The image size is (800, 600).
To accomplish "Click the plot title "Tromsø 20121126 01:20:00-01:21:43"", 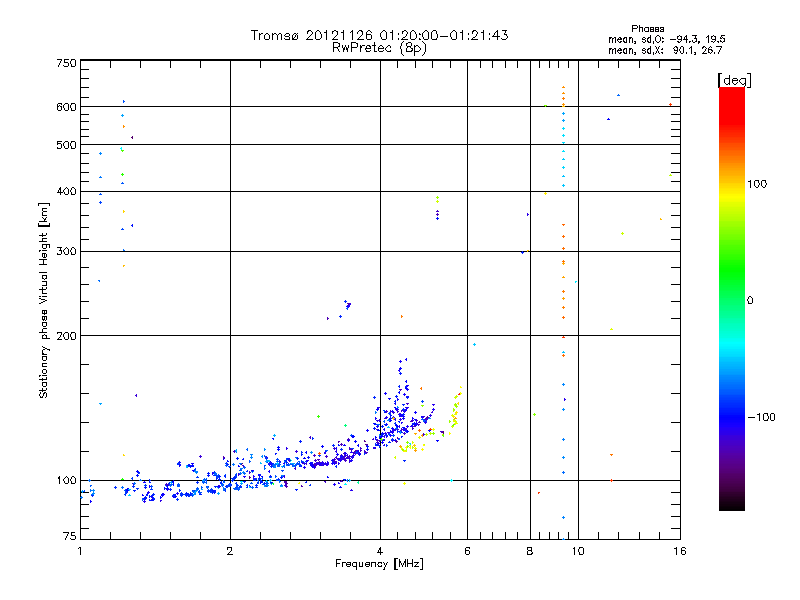I will 379,35.
